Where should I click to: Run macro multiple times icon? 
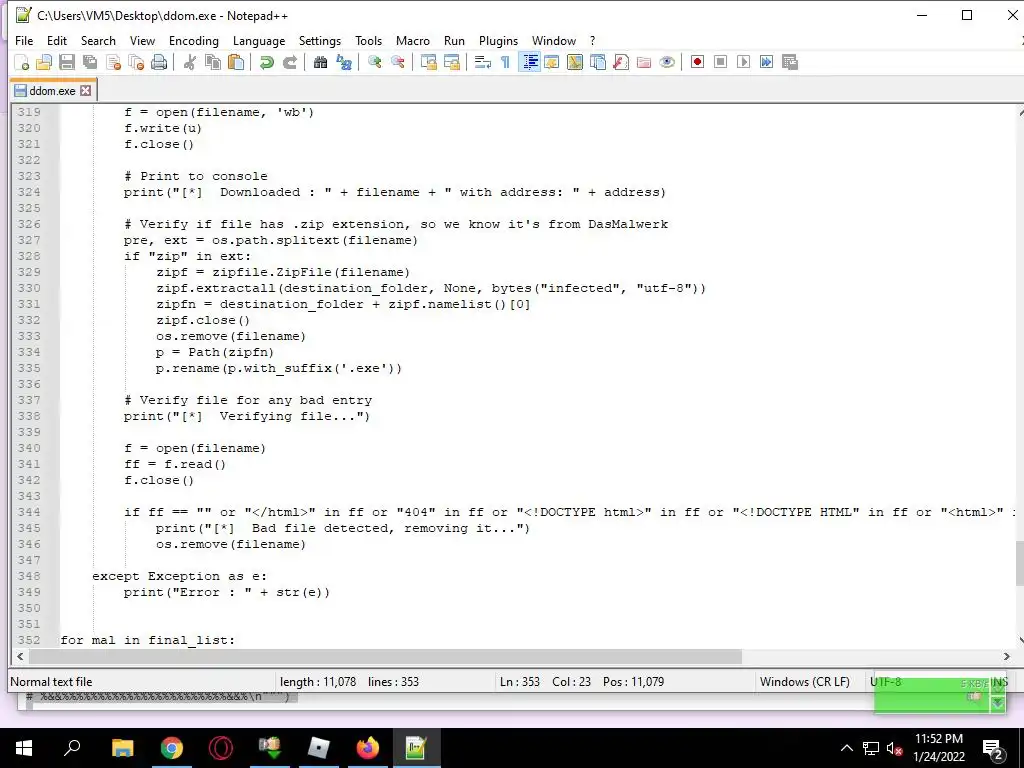(x=766, y=62)
